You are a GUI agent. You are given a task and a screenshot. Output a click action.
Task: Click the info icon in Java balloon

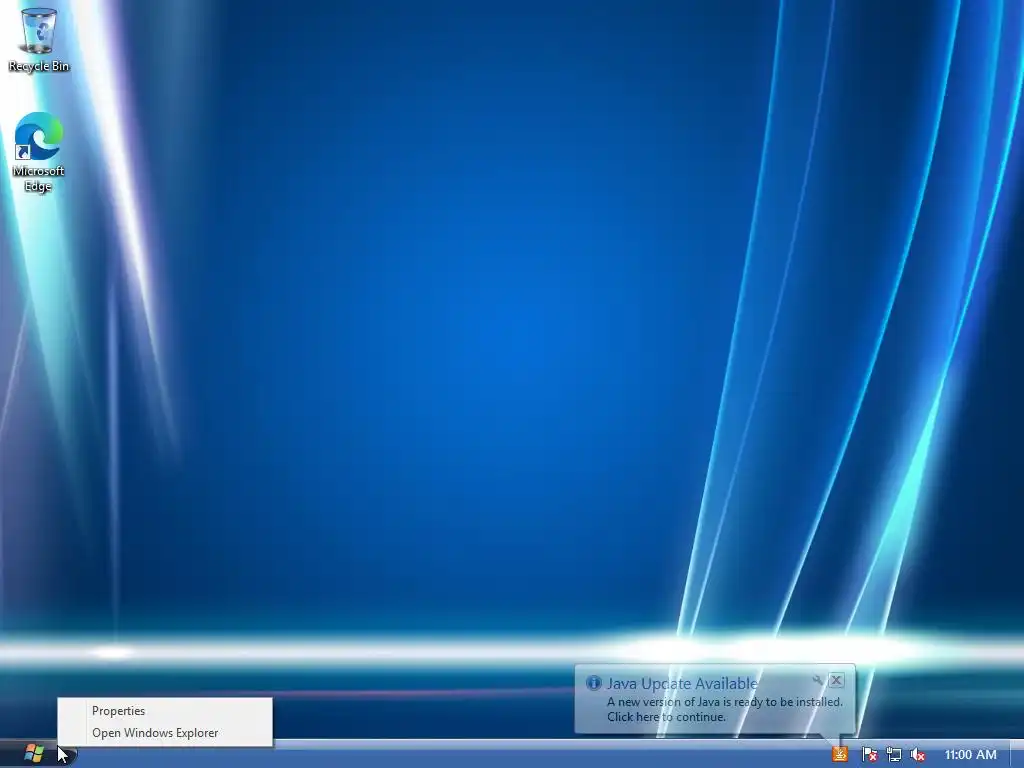pos(594,683)
